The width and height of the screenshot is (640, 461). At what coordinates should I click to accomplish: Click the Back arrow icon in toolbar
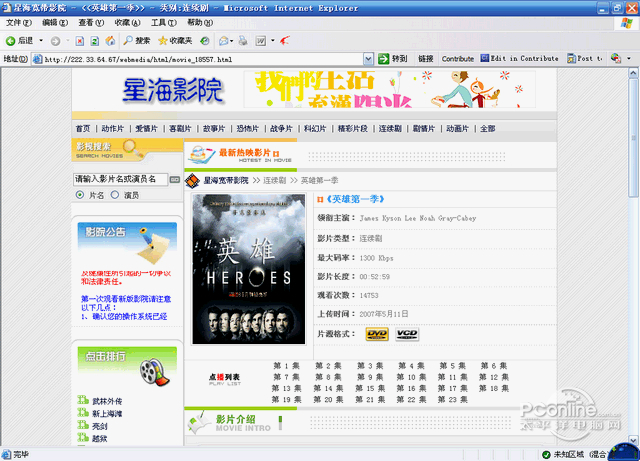click(x=10, y=41)
